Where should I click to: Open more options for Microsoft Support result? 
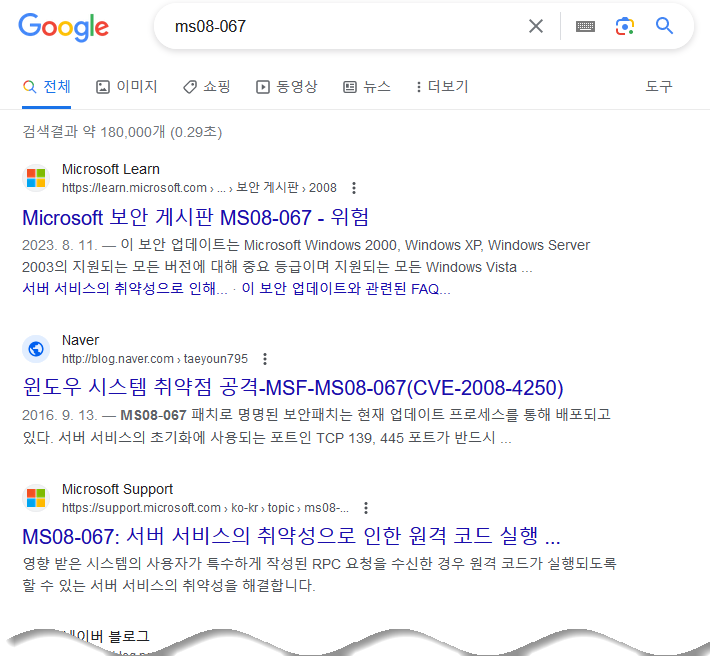[366, 508]
